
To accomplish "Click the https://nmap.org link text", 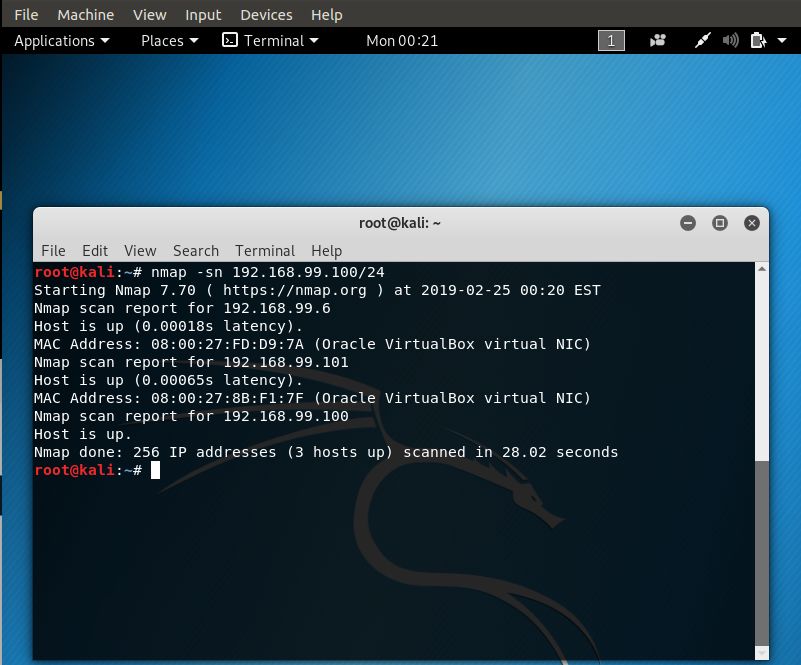I will coord(295,290).
